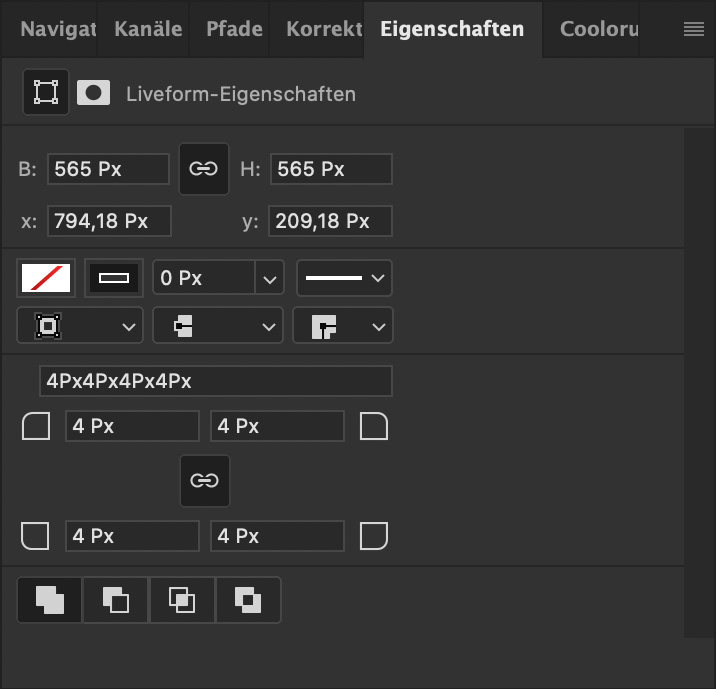Toggle the width-height link constraint
Viewport: 716px width, 689px height.
(x=204, y=169)
